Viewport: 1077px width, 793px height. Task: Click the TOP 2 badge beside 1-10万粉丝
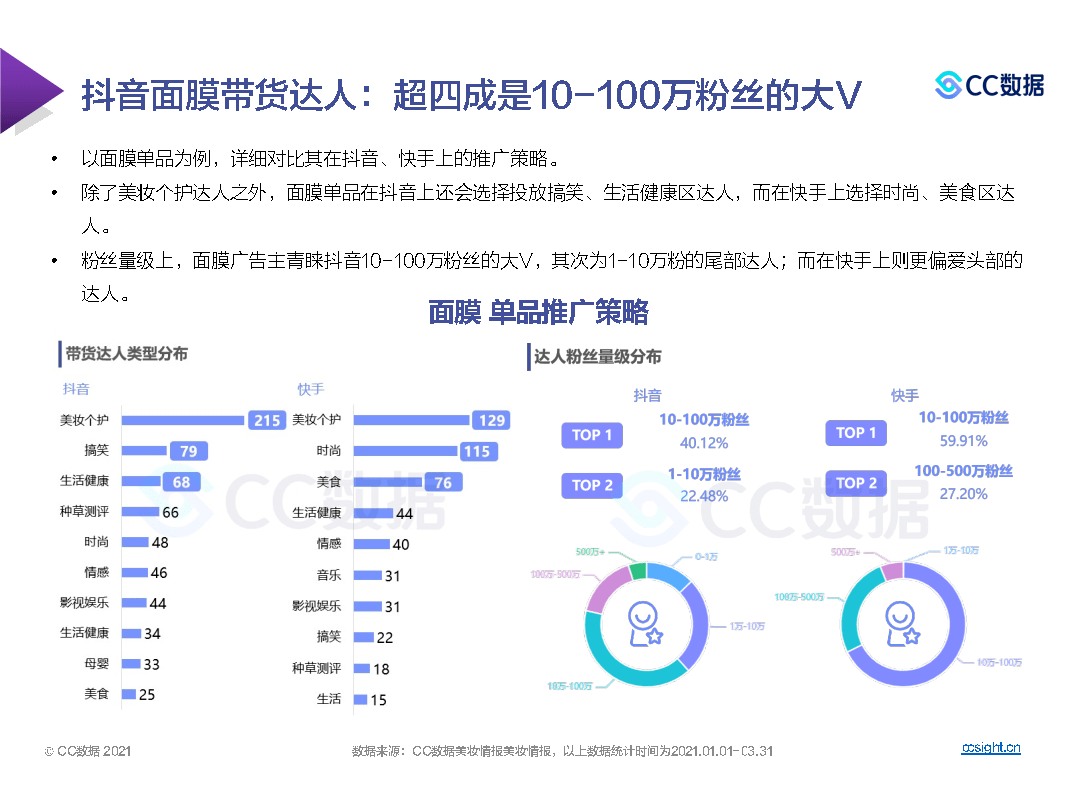point(592,485)
